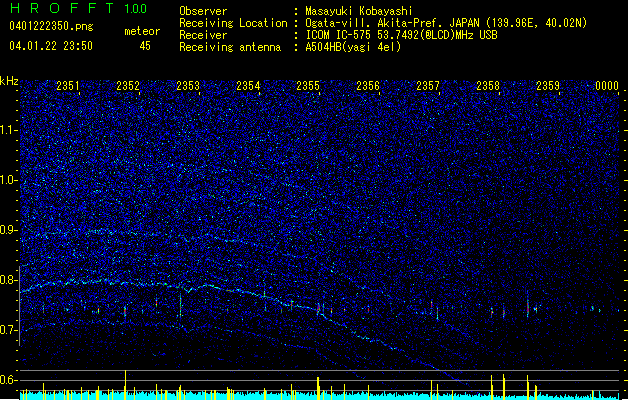Click the 1.0 kHz axis label
This screenshot has height=400, width=629.
click(x=9, y=181)
